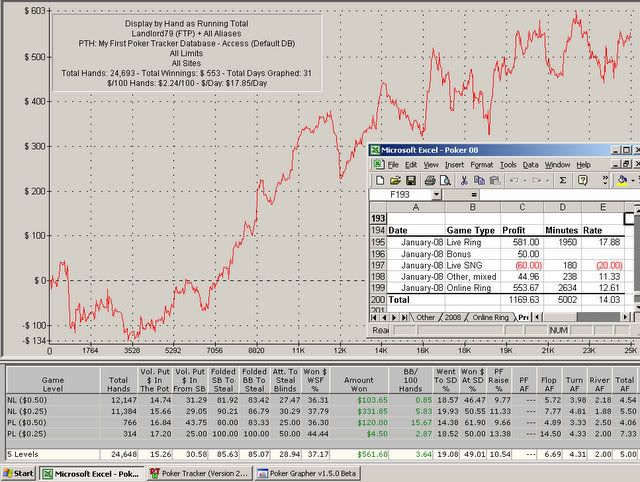Screen dimensions: 640x482
Task: Go to first sheet tab navigation arrow
Action: [x=374, y=317]
